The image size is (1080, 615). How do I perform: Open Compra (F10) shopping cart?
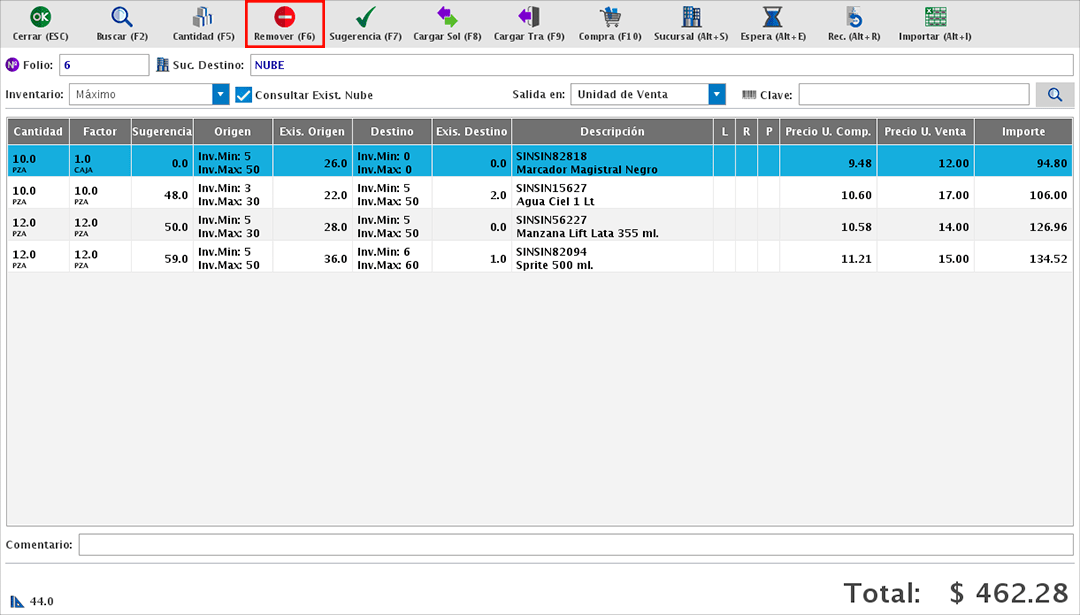(x=610, y=17)
